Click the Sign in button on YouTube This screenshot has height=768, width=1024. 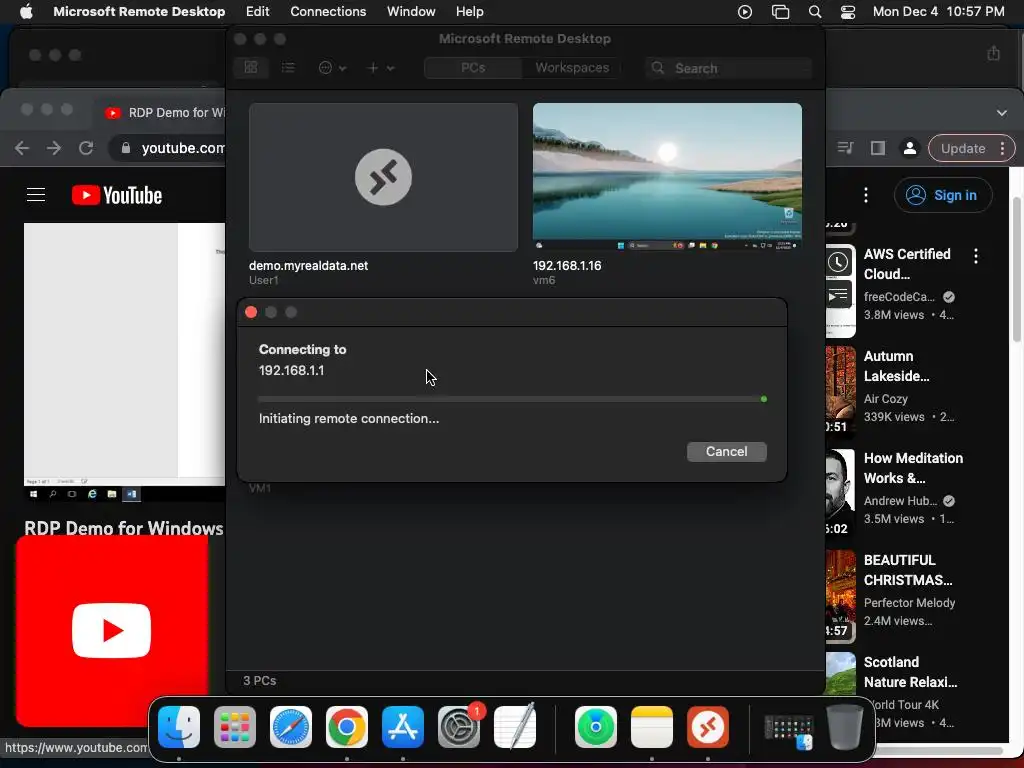coord(943,195)
